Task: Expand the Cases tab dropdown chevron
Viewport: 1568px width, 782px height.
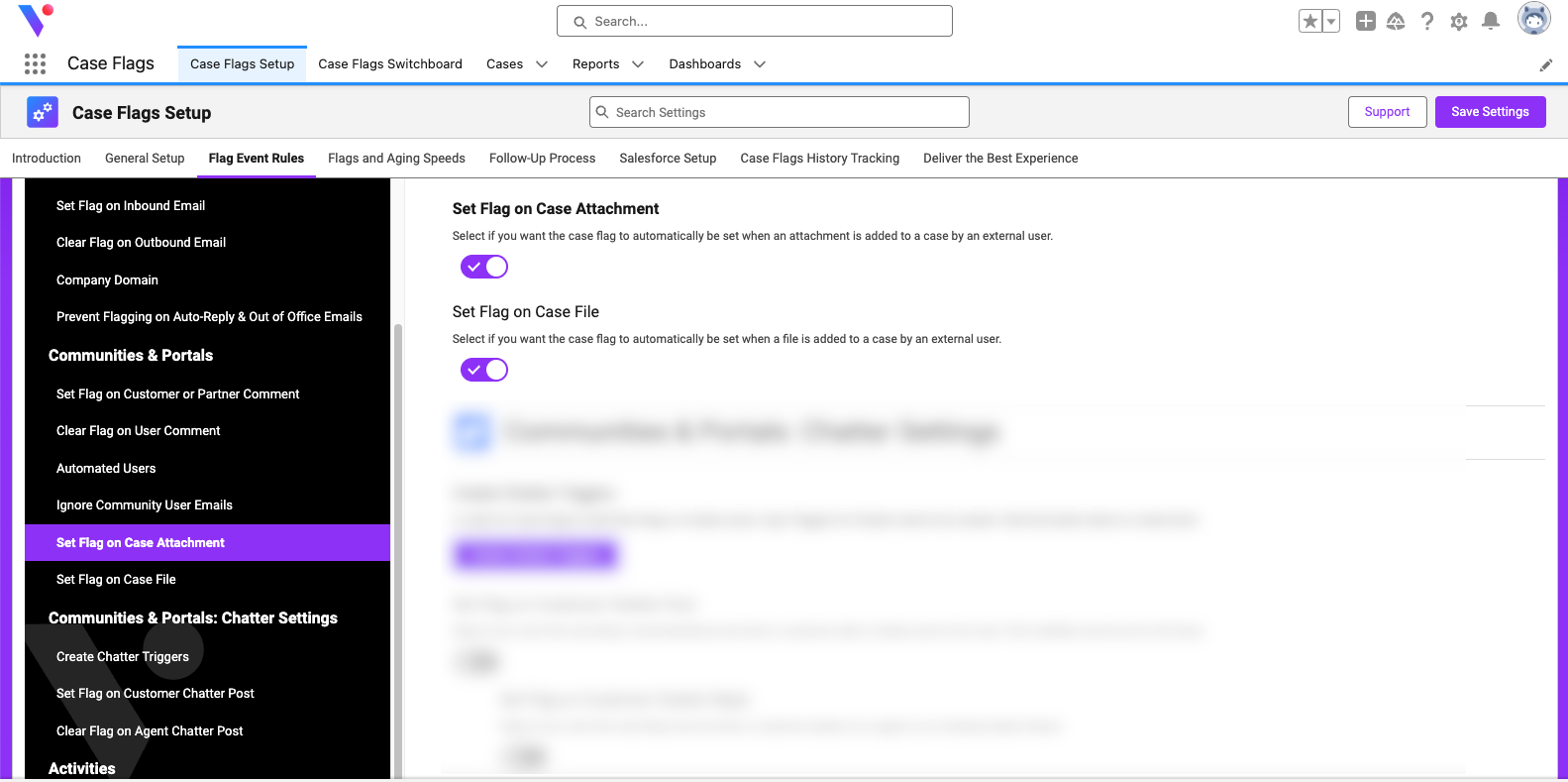Action: 542,64
